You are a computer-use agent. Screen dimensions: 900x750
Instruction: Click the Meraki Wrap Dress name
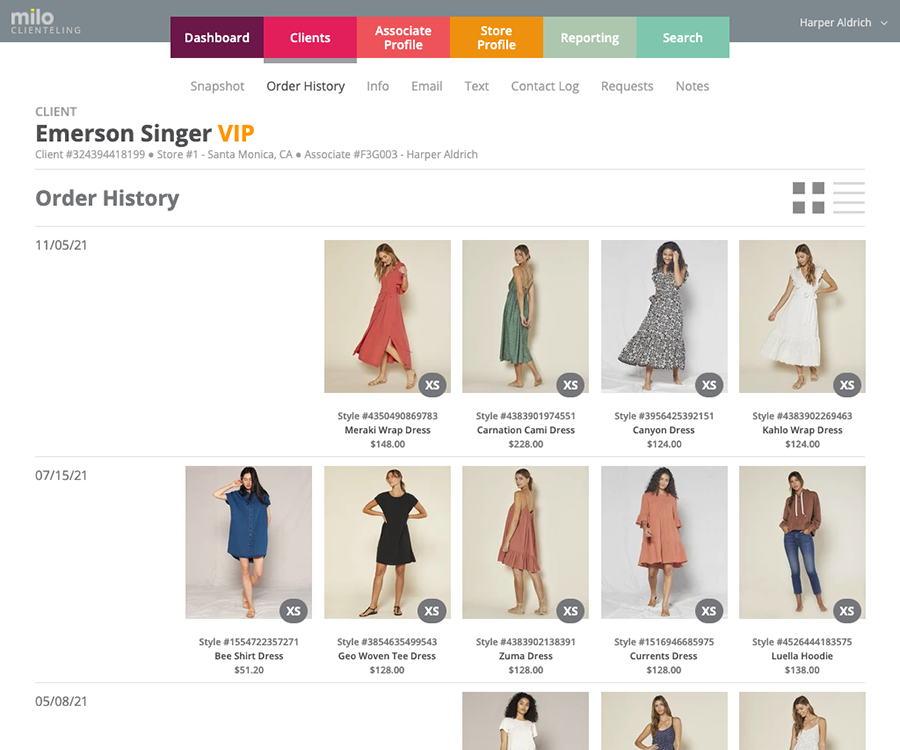387,430
